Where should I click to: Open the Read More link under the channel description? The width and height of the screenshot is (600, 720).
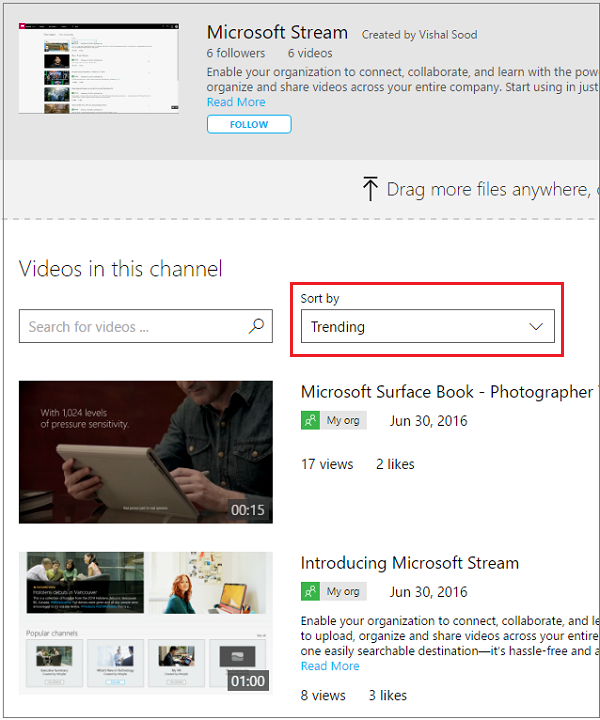236,102
